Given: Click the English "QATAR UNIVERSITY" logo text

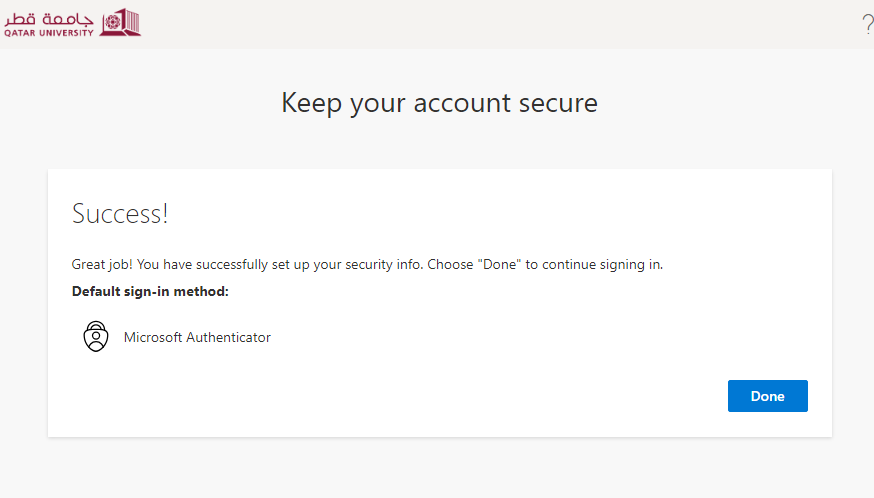Looking at the screenshot, I should click(48, 32).
